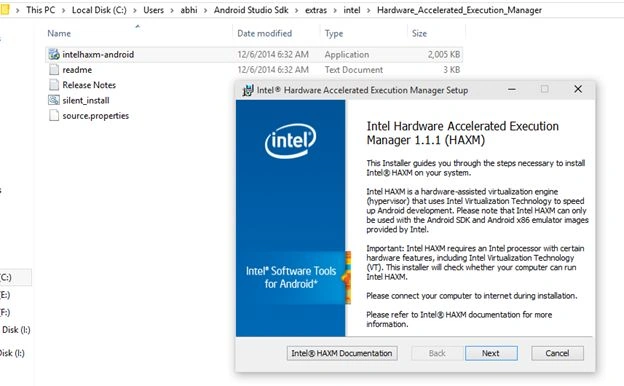Click the Intel Software Tools for Android banner
The width and height of the screenshot is (624, 386).
click(291, 277)
